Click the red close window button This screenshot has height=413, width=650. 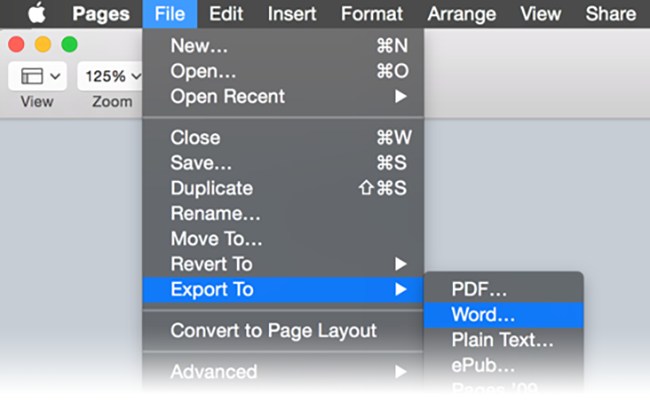point(16,44)
